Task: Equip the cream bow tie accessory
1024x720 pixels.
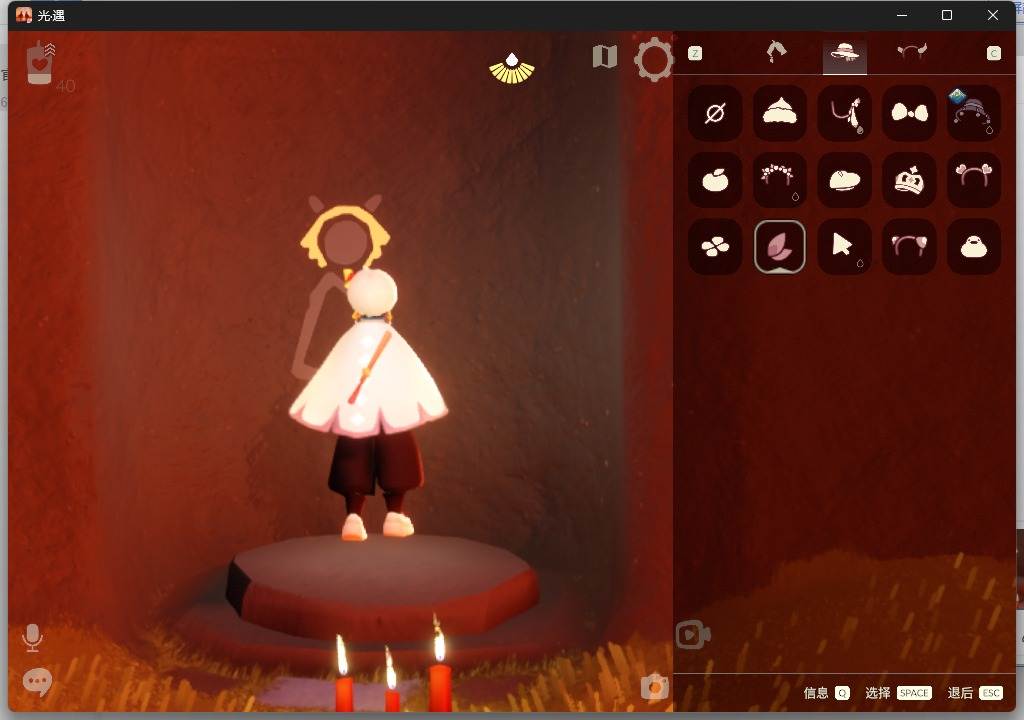Action: (x=909, y=114)
